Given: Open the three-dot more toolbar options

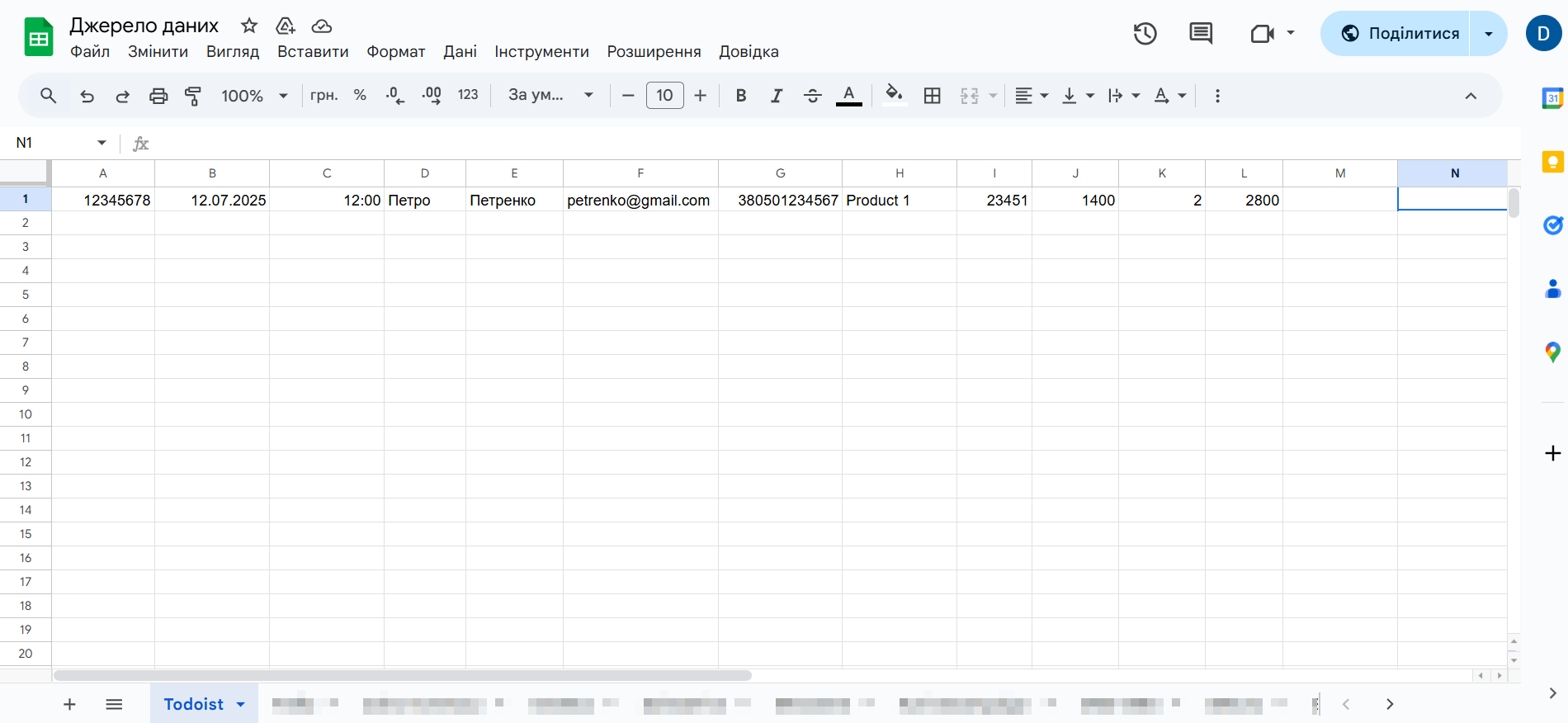Looking at the screenshot, I should coord(1217,96).
